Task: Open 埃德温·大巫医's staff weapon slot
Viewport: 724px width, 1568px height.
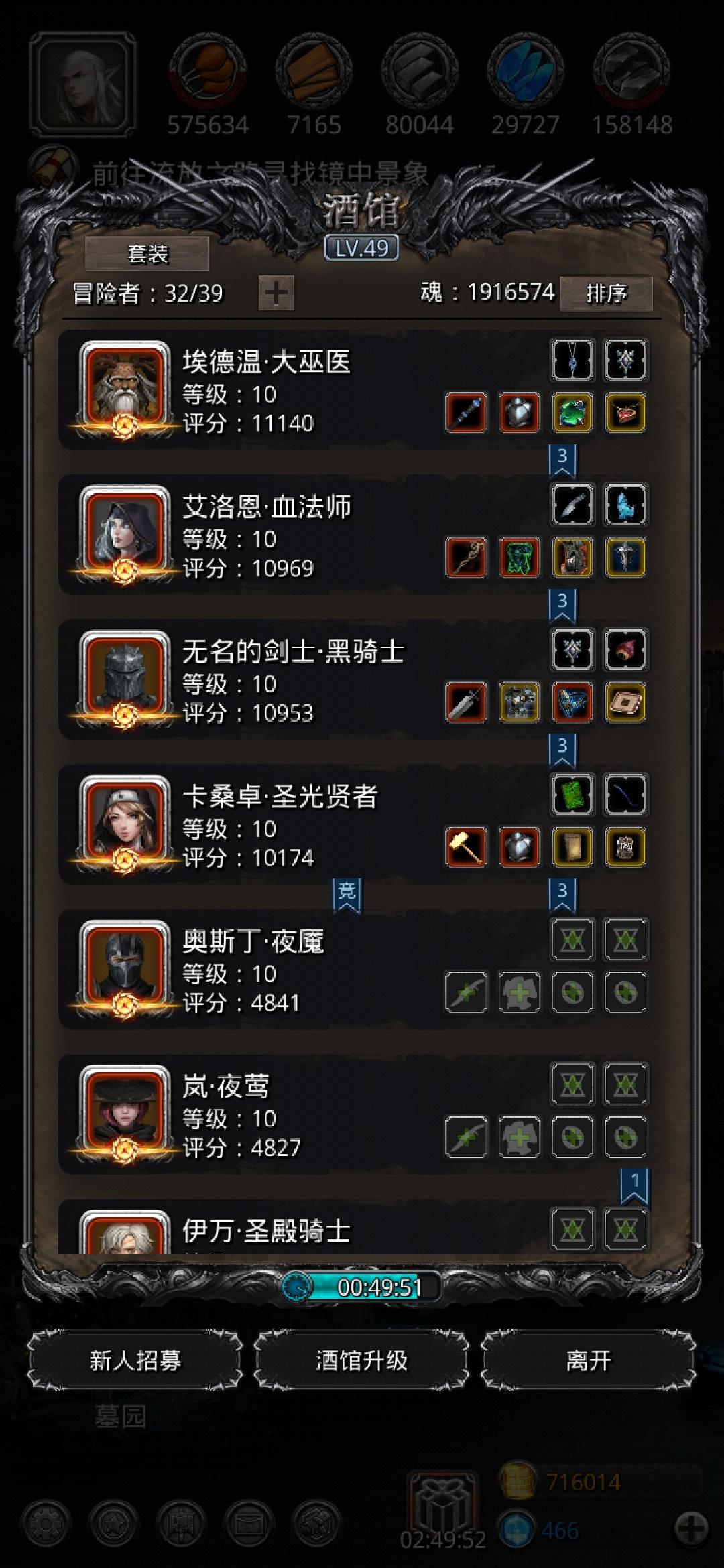Action: (x=466, y=413)
